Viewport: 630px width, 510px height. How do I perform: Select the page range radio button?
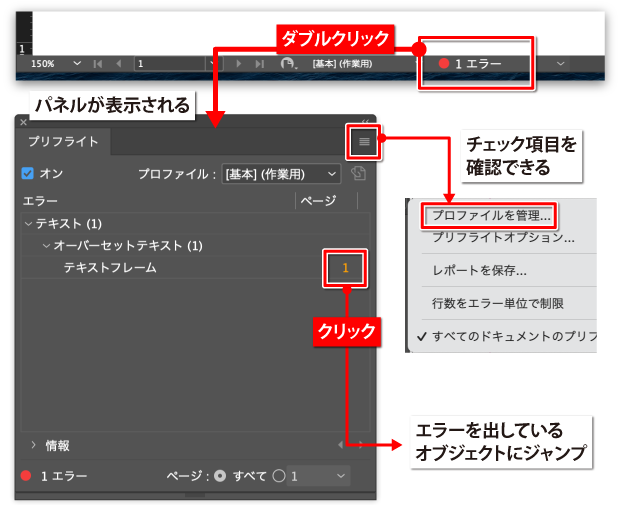click(279, 476)
